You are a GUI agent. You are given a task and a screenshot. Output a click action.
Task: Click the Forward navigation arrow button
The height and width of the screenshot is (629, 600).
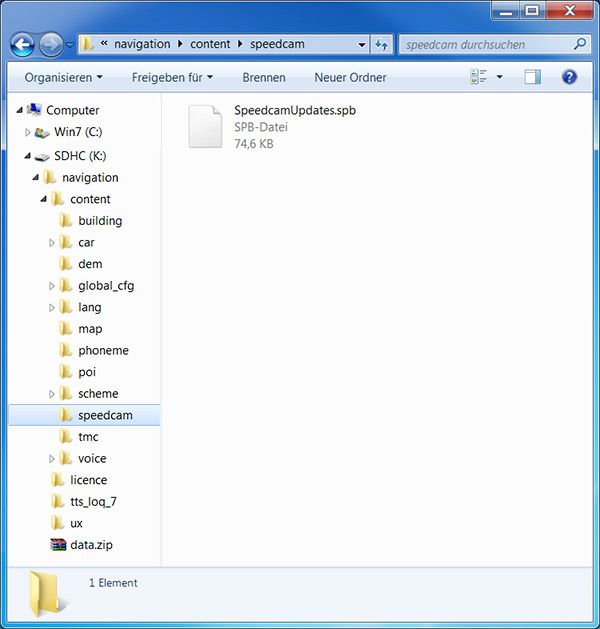point(51,45)
